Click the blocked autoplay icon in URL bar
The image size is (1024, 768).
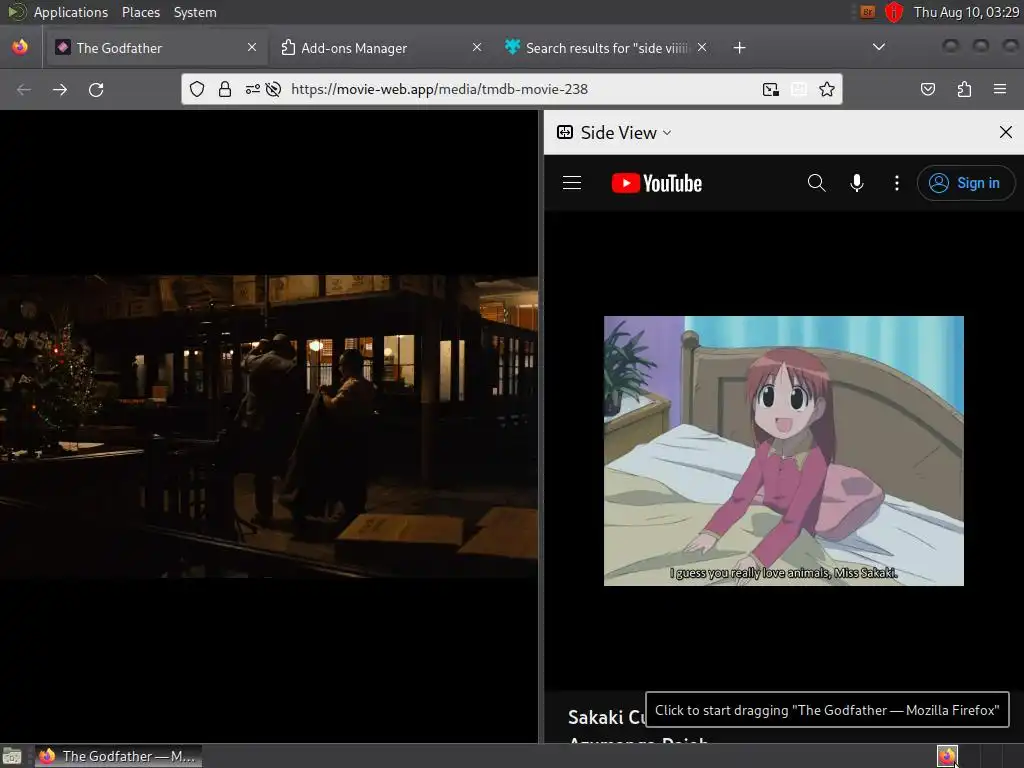pyautogui.click(x=274, y=89)
